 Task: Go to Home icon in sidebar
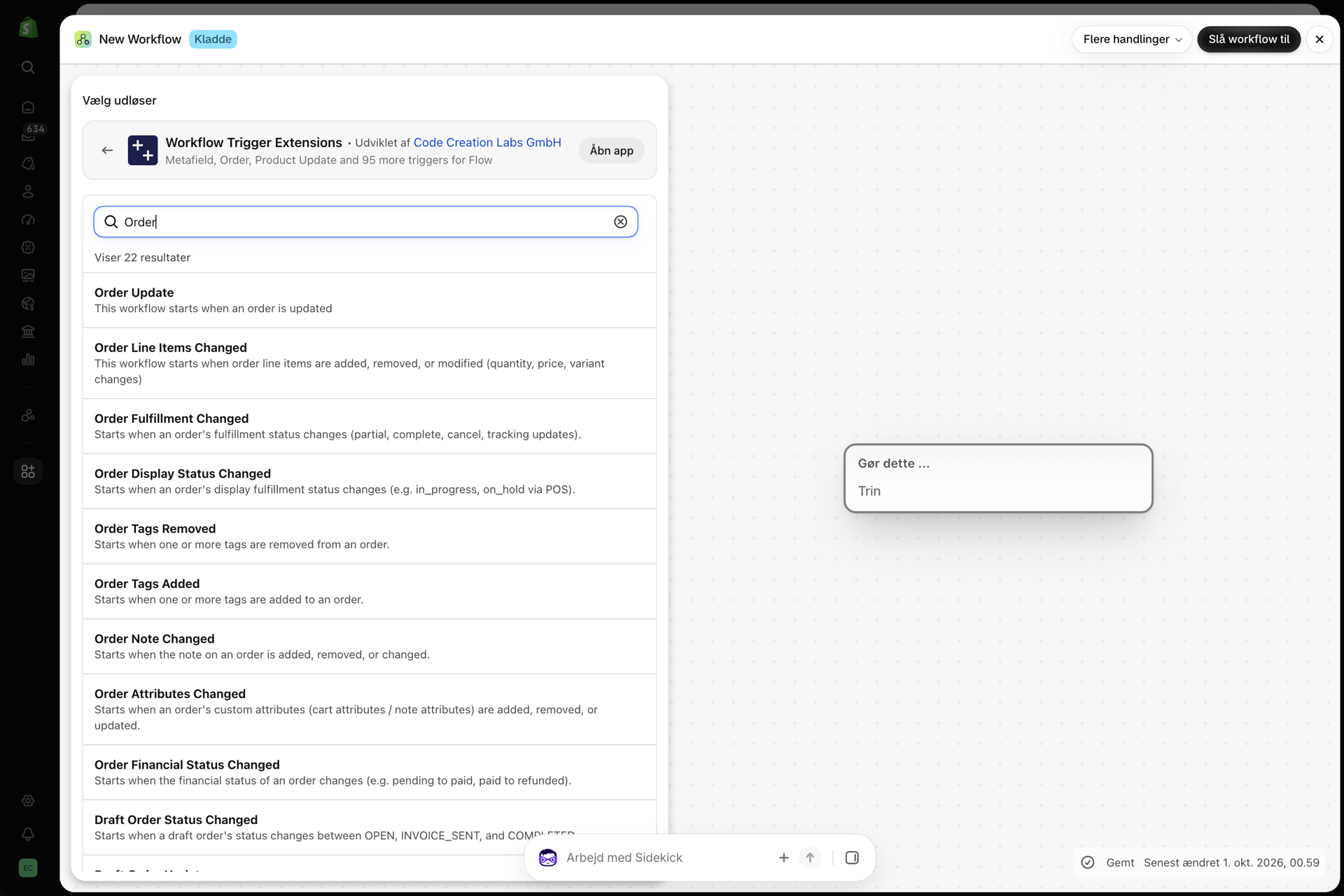(x=28, y=107)
